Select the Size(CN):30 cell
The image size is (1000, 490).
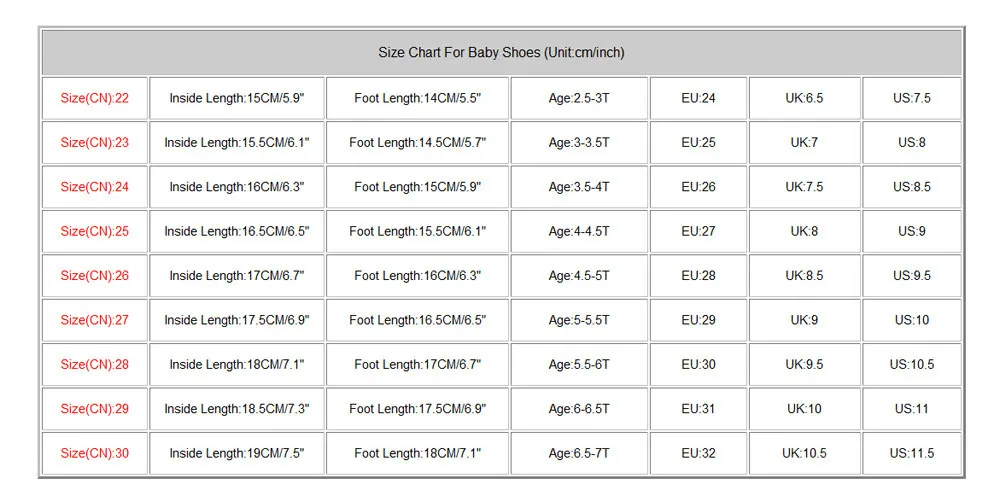95,453
